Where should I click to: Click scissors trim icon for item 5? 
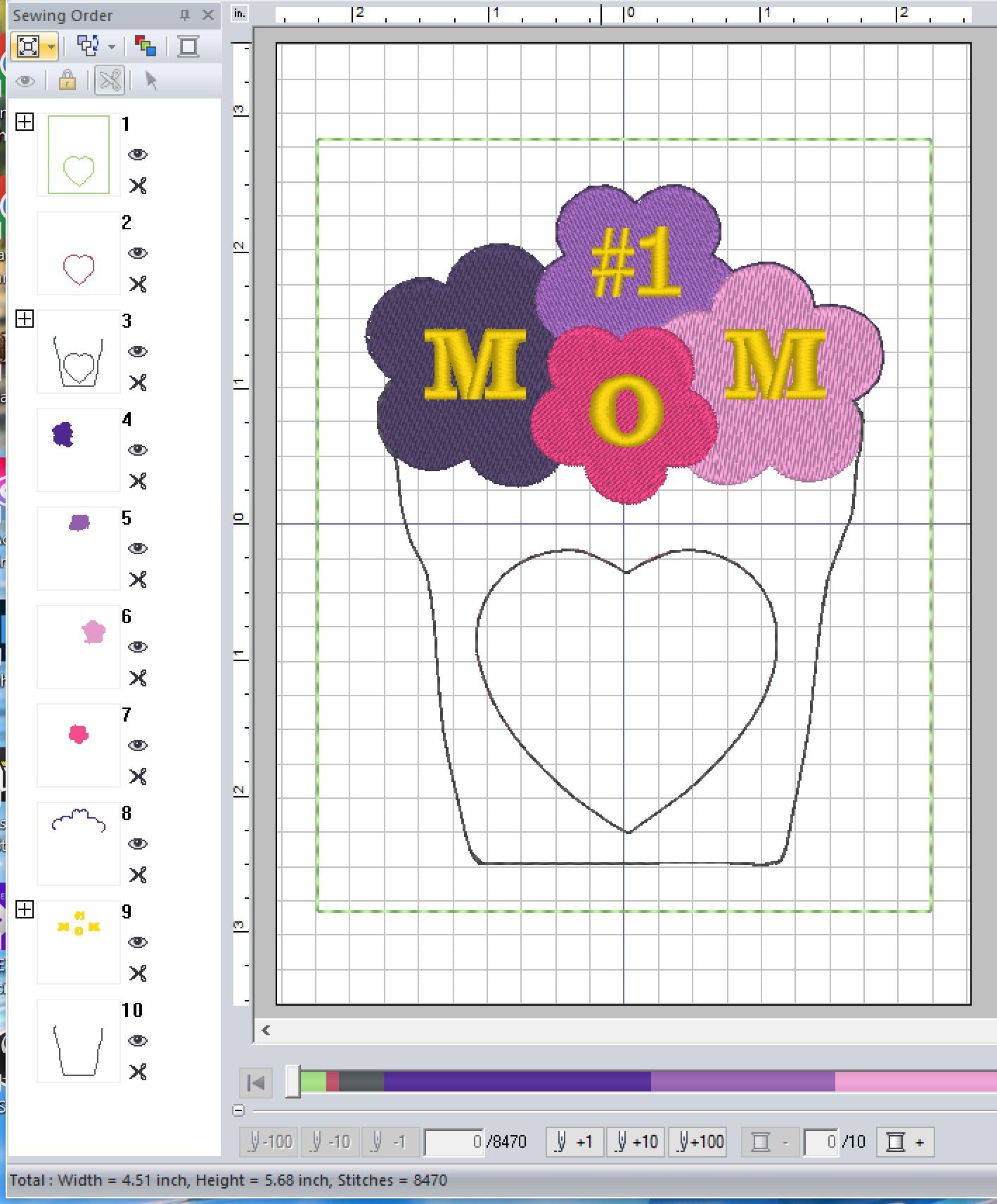point(138,579)
